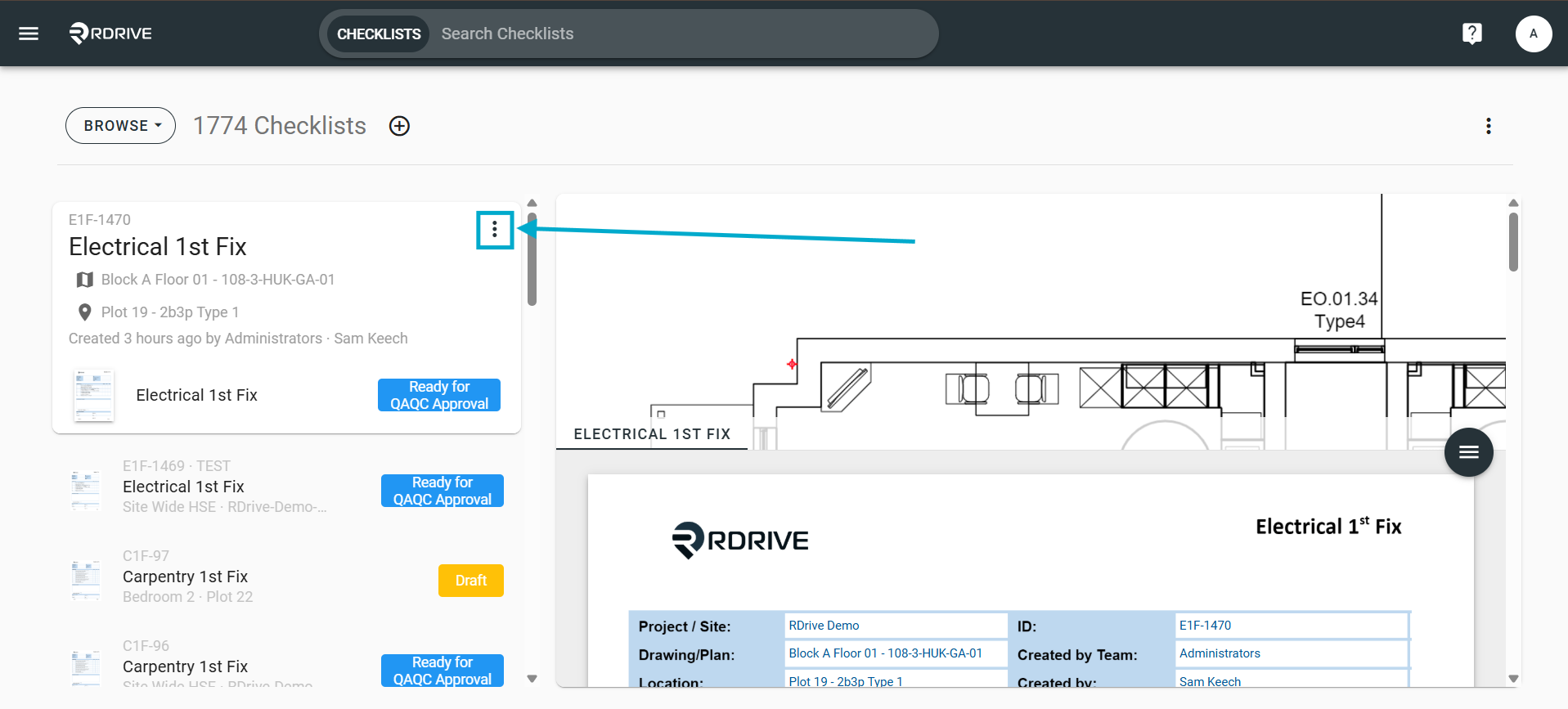
Task: Open the E1F-1470 card three-dot menu
Action: tap(495, 230)
